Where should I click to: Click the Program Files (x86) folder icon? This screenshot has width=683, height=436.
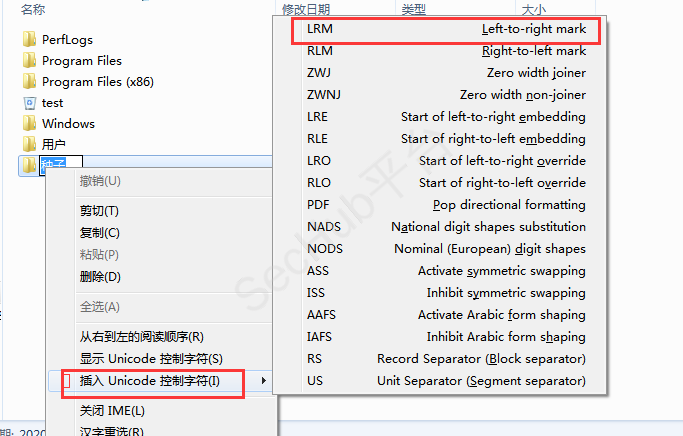29,81
